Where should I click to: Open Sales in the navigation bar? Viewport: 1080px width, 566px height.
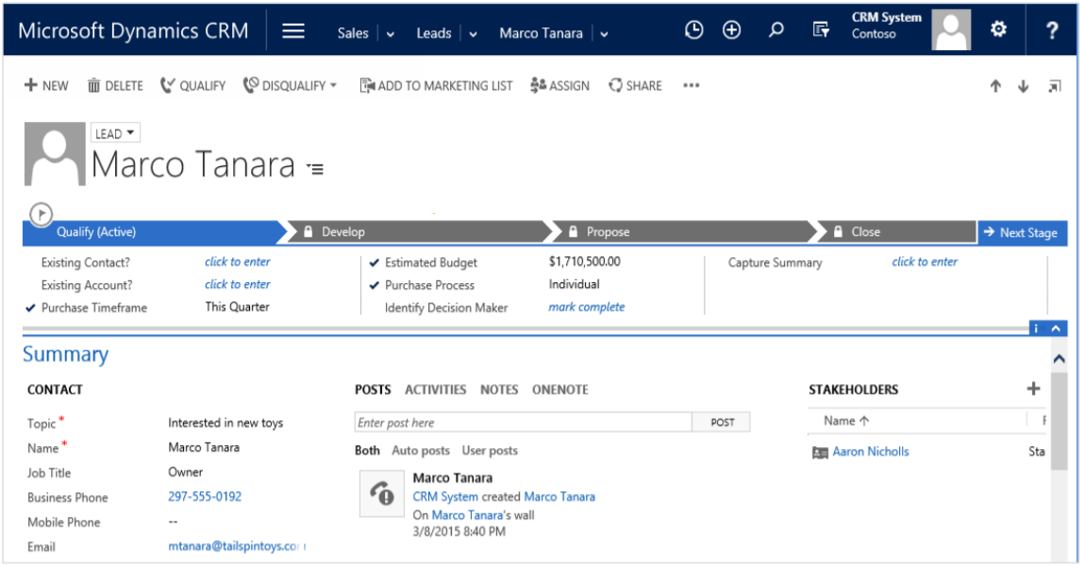tap(353, 33)
